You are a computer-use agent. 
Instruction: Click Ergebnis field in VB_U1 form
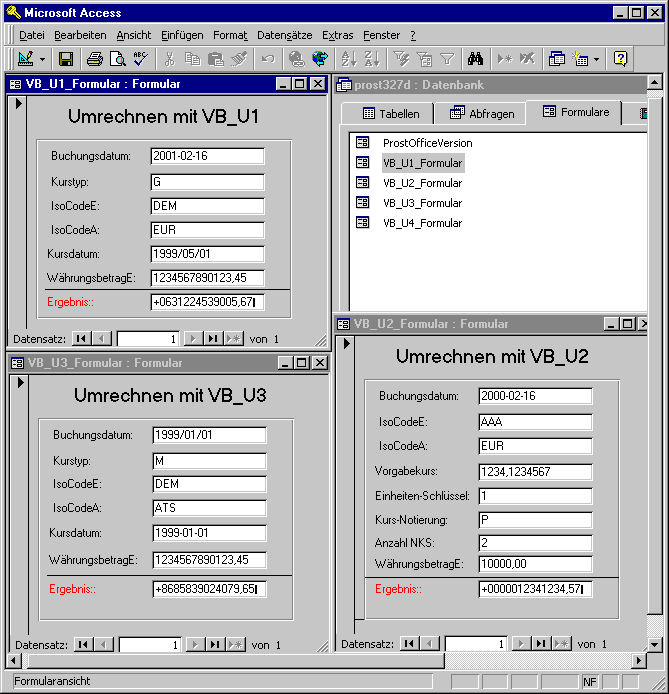[x=207, y=302]
